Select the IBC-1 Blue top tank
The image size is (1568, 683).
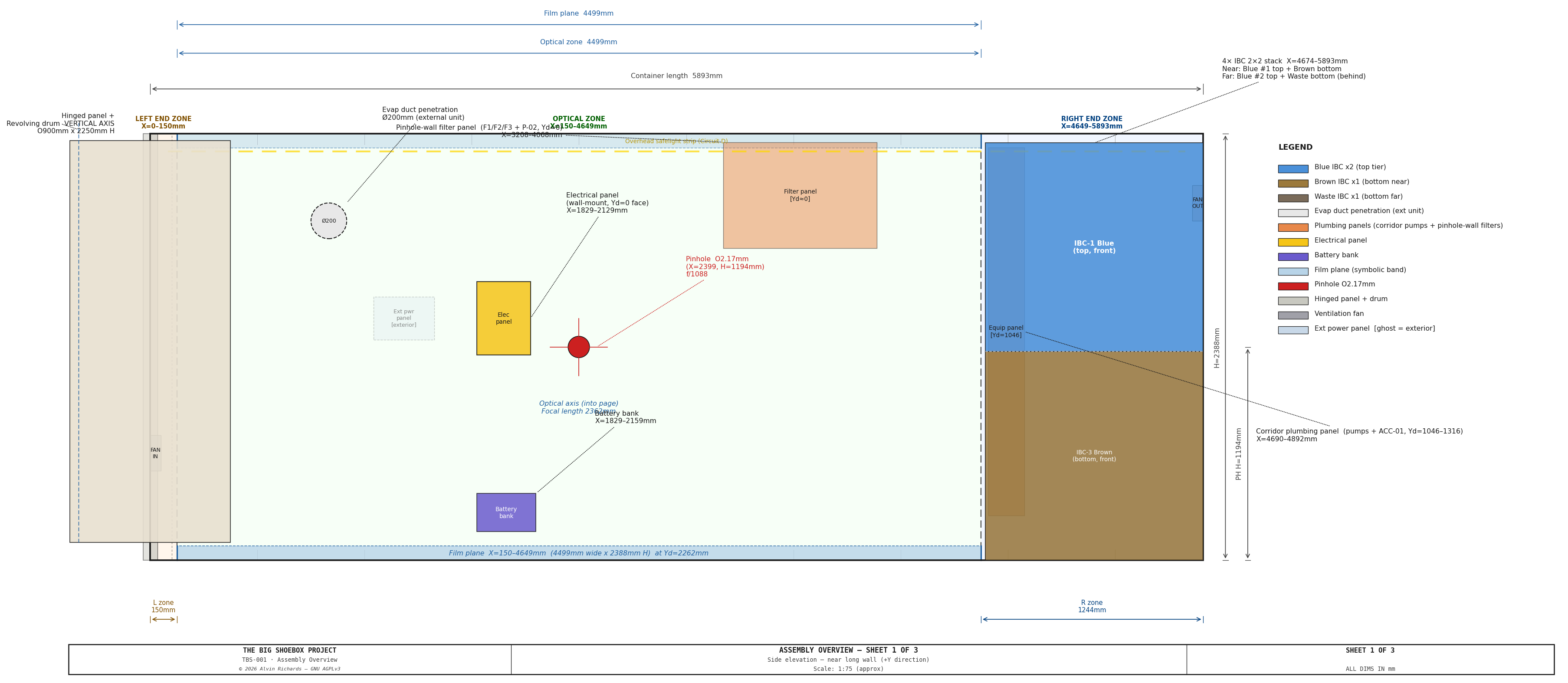[x=1094, y=247]
